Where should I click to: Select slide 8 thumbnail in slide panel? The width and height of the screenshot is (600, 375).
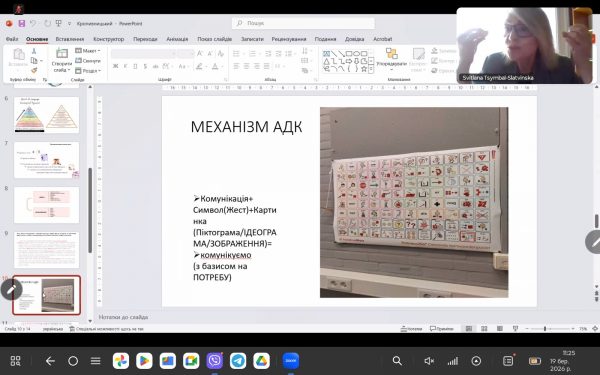[x=46, y=205]
